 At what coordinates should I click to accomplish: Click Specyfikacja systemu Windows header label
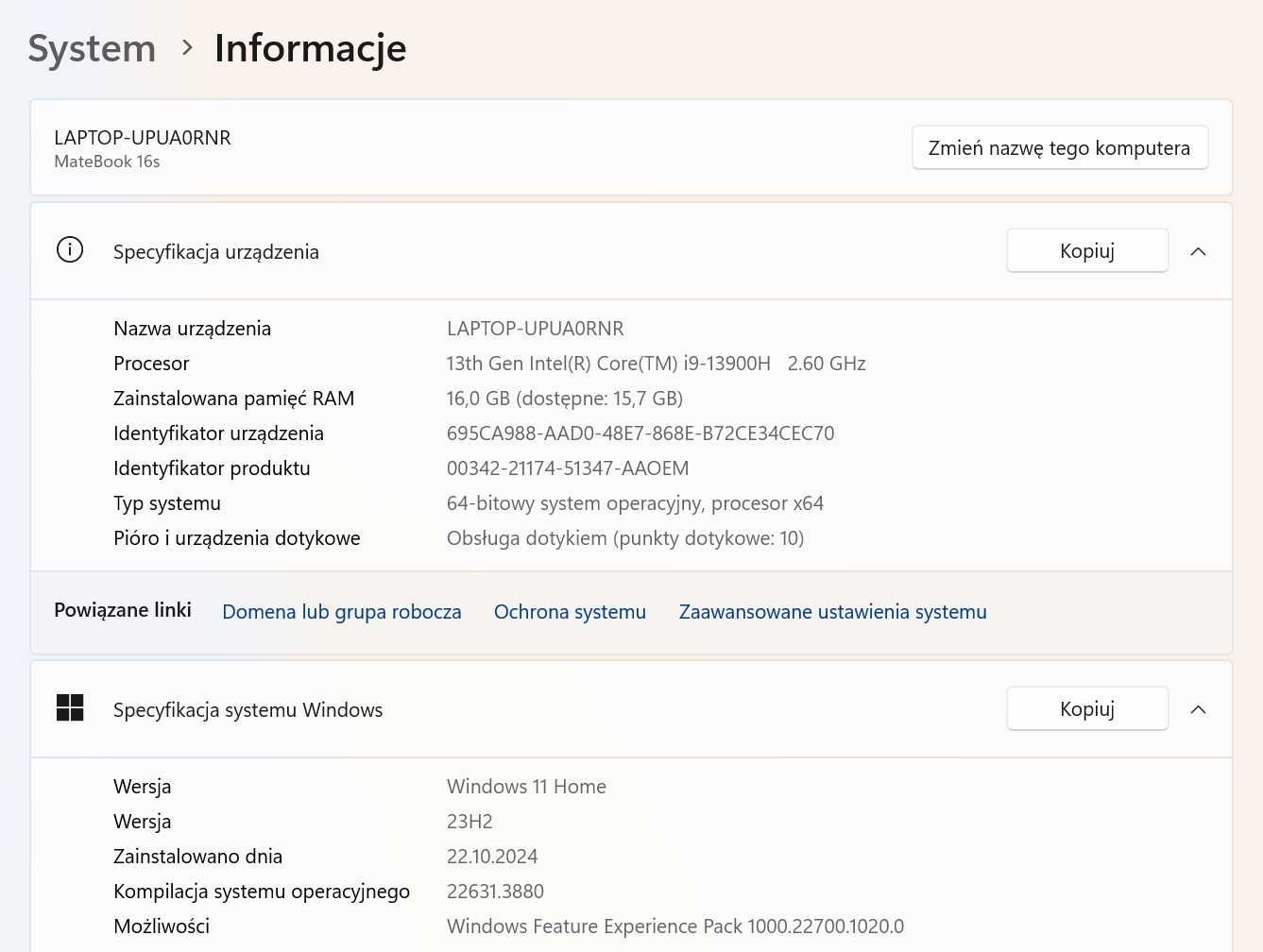coord(248,710)
